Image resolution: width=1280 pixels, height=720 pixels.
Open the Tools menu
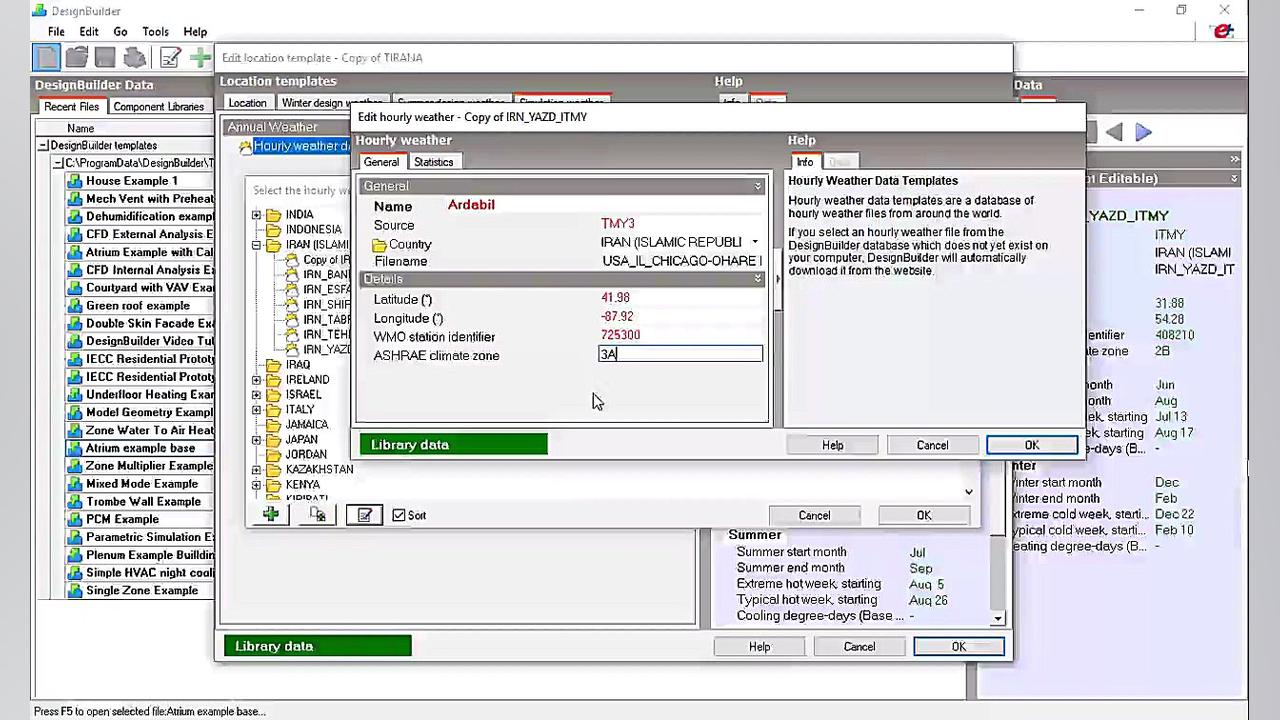point(155,32)
